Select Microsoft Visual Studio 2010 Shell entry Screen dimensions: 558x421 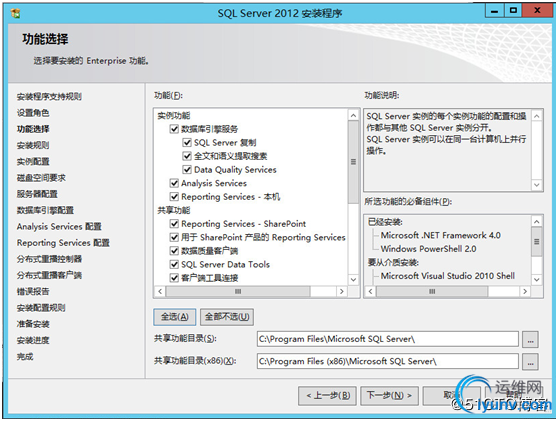[448, 276]
